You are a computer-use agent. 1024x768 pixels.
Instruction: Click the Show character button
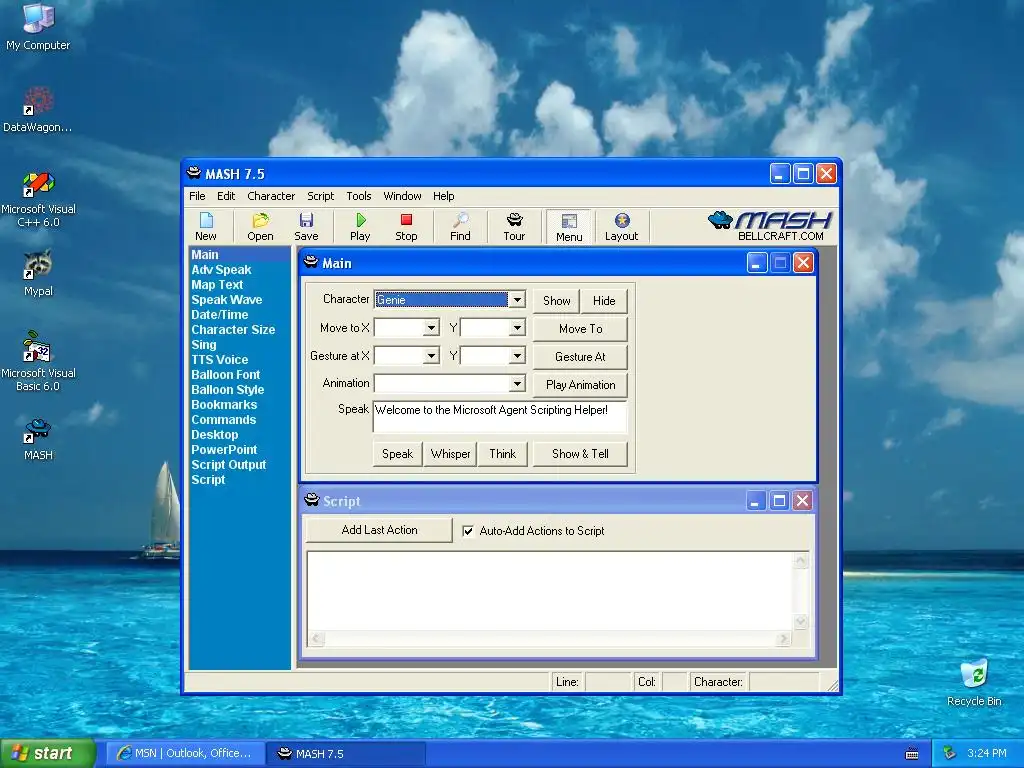(x=556, y=300)
